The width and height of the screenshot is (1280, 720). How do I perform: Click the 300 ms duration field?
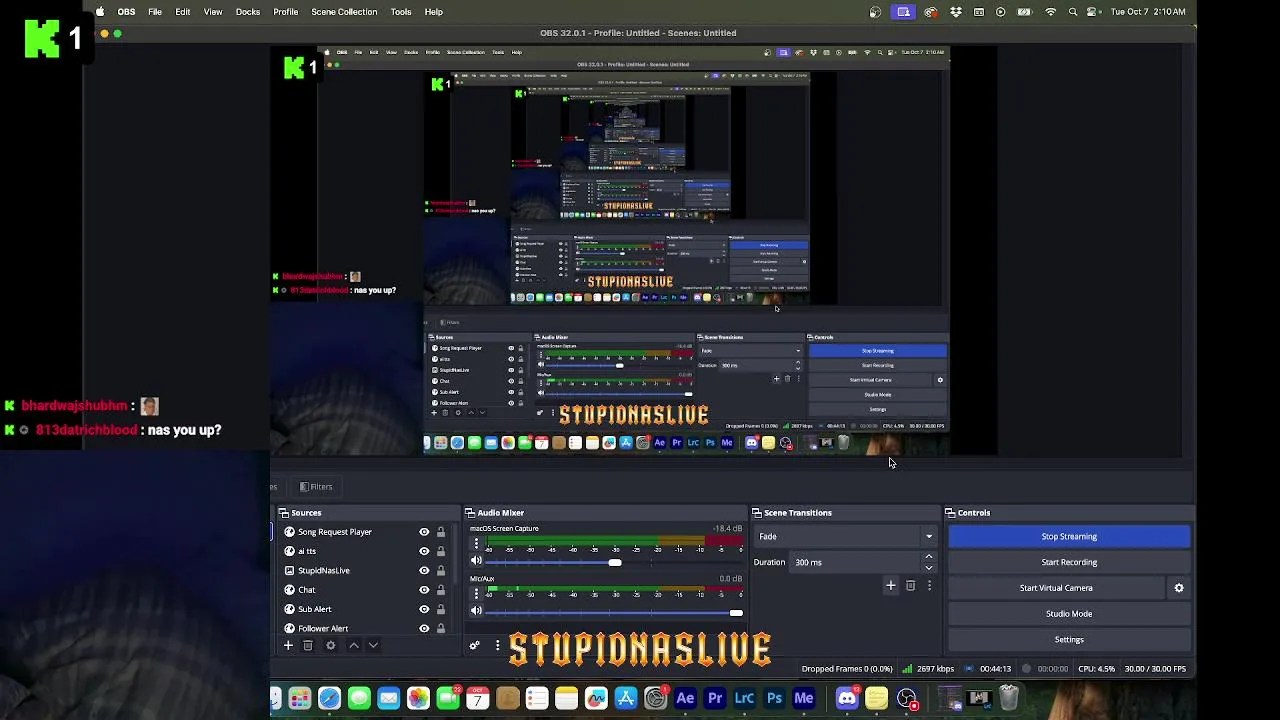click(x=855, y=562)
